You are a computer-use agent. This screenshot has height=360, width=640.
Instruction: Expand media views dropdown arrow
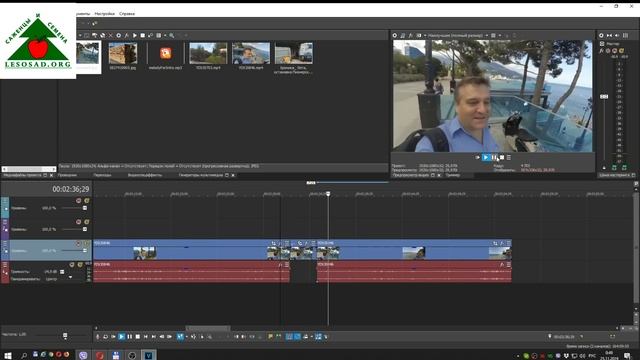(165, 36)
